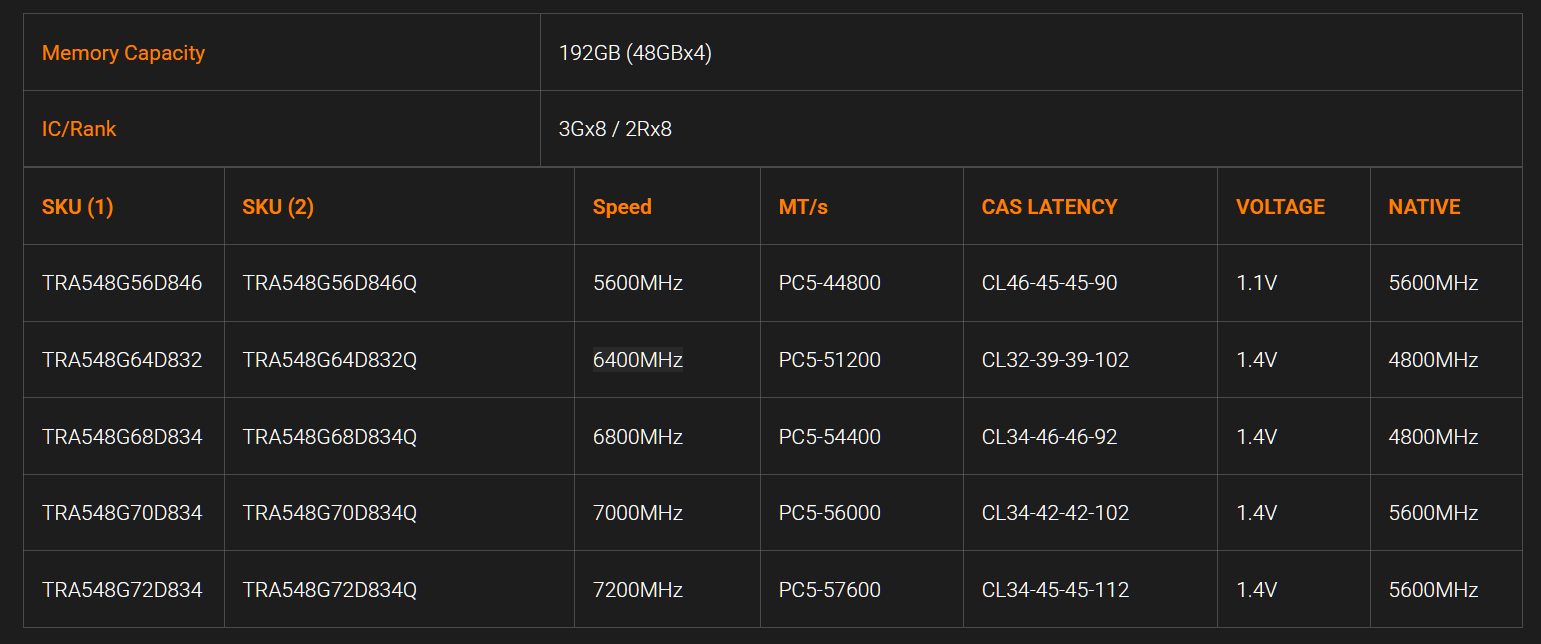Click the PC5-54400 cell
The image size is (1541, 644).
pos(829,437)
